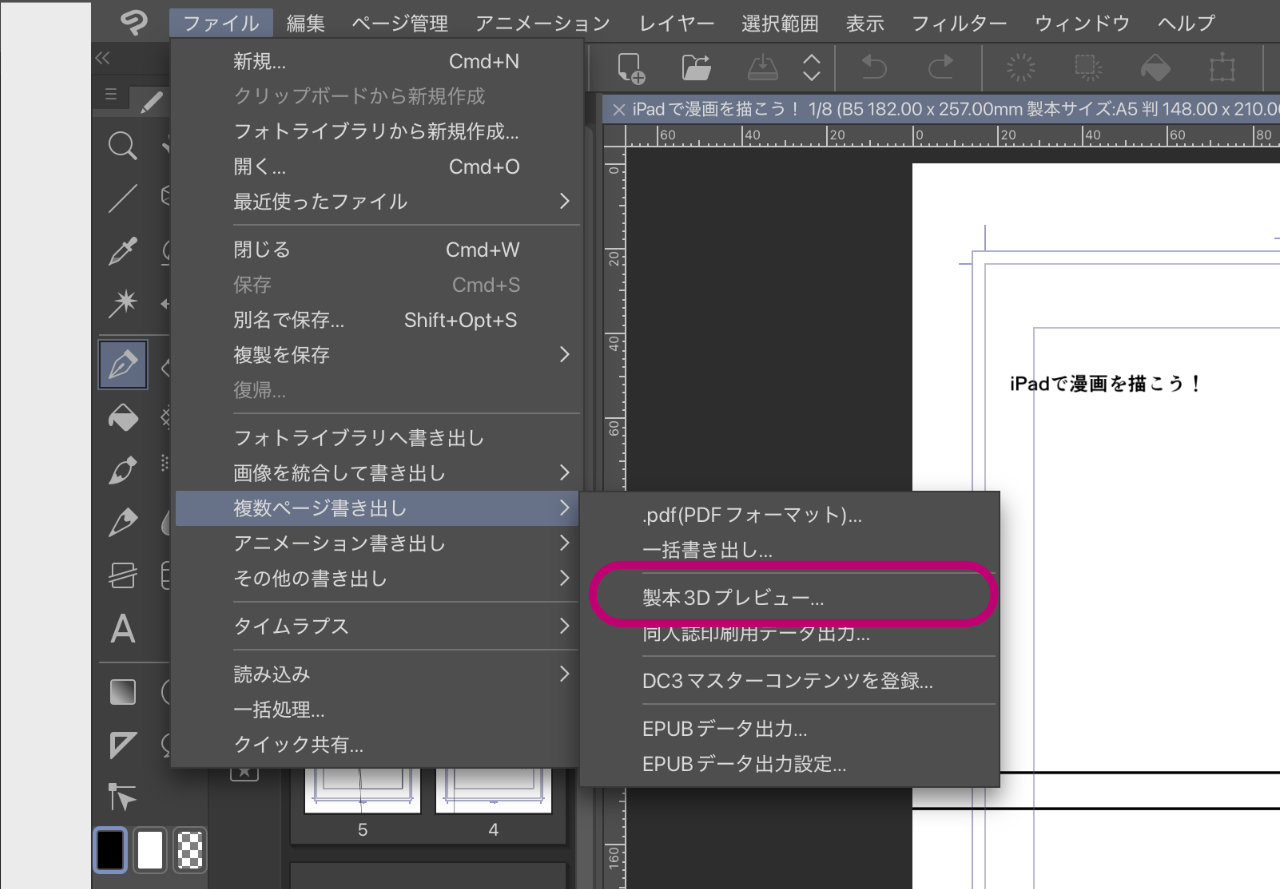Close the iPadで漫画を描こう！ document tab
This screenshot has height=889, width=1280.
click(x=619, y=109)
